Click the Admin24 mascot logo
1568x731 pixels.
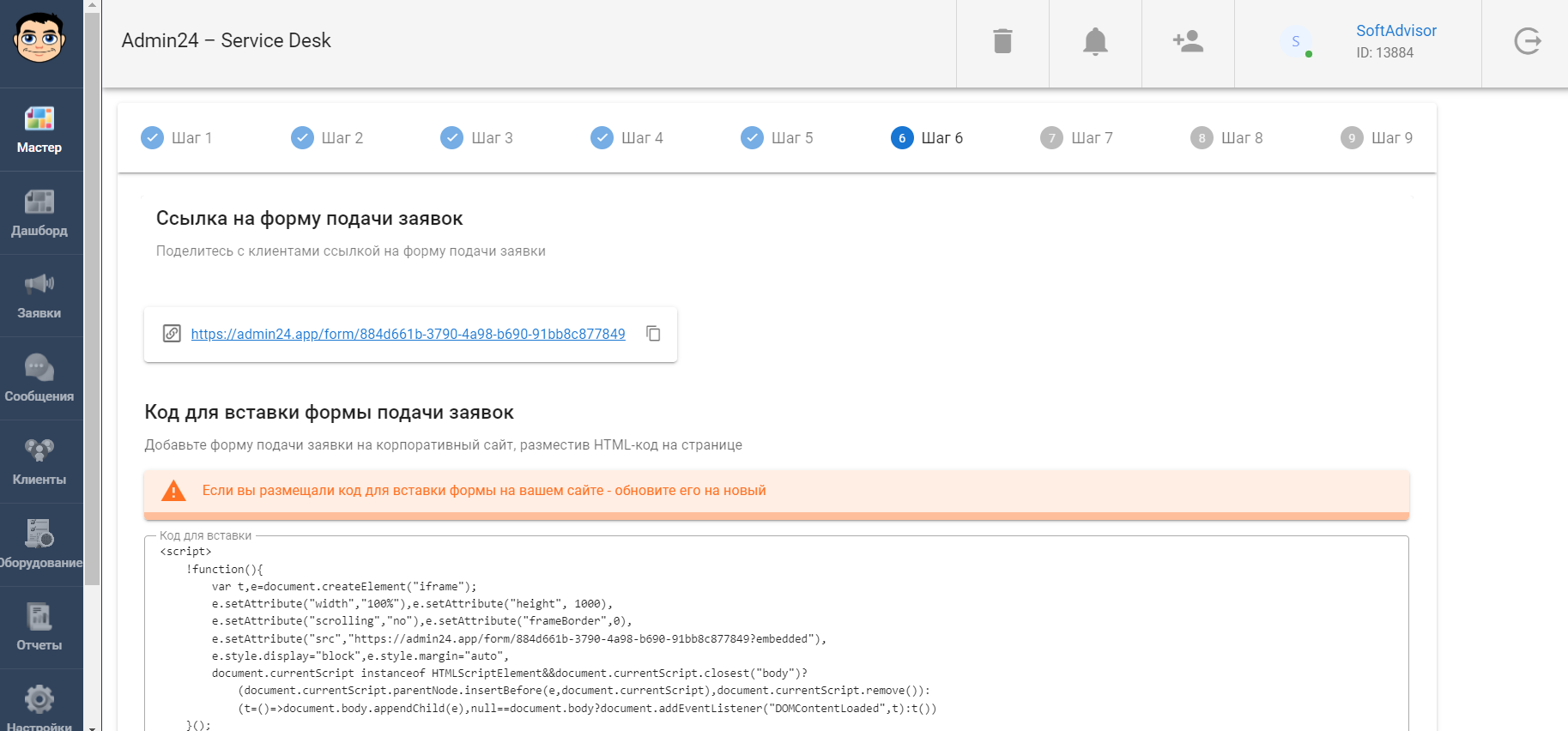[x=39, y=39]
